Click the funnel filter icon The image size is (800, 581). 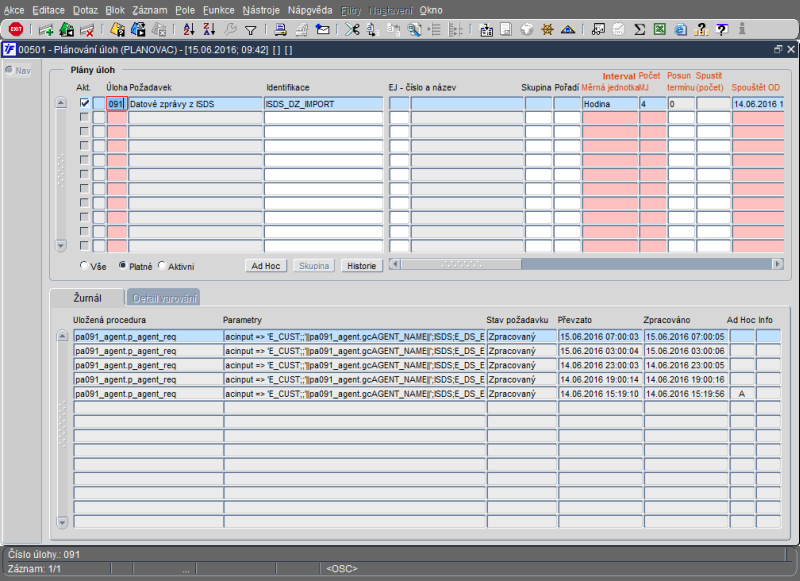coord(251,31)
